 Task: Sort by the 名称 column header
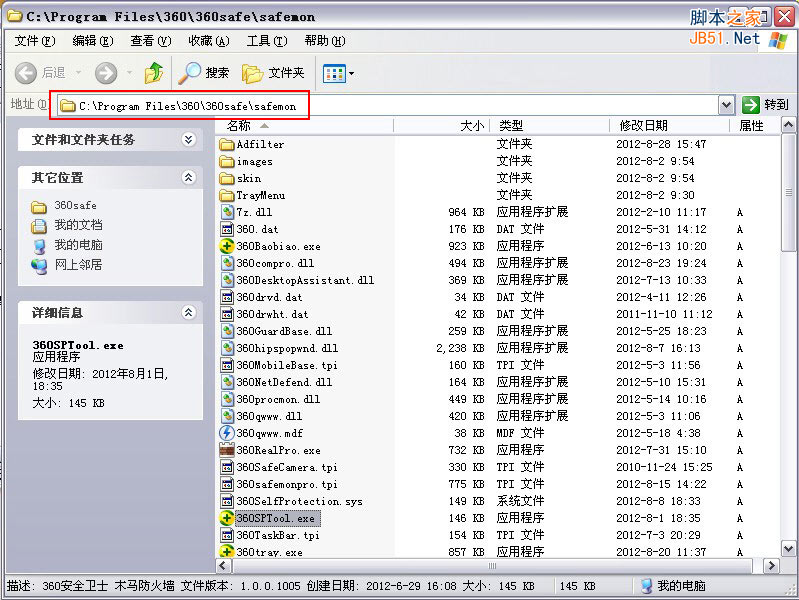pos(305,125)
